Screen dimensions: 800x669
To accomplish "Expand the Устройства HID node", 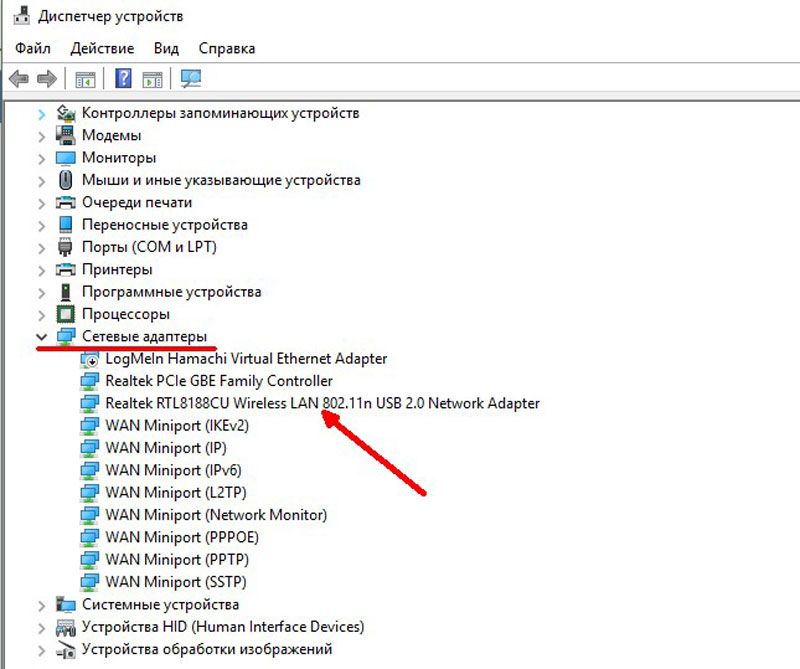I will (41, 629).
